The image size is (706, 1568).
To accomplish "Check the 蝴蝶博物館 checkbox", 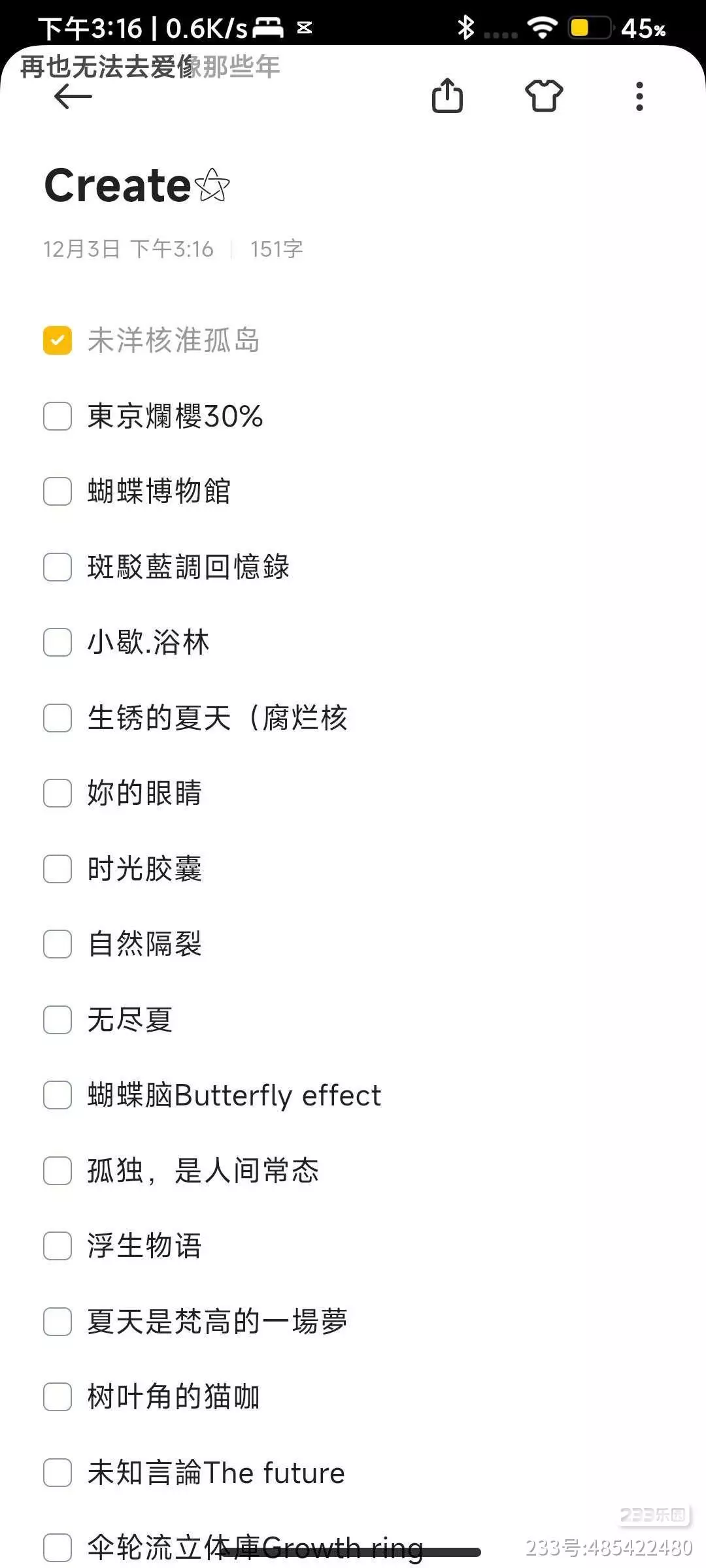I will tap(58, 491).
